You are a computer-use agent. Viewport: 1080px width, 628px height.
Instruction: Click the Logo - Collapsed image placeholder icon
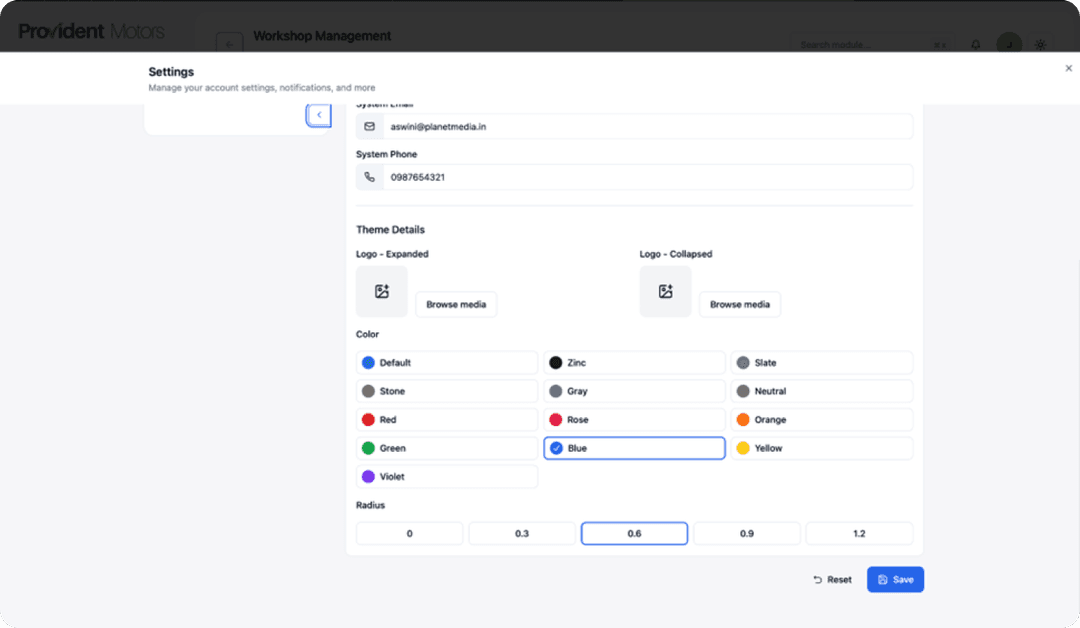click(x=665, y=292)
